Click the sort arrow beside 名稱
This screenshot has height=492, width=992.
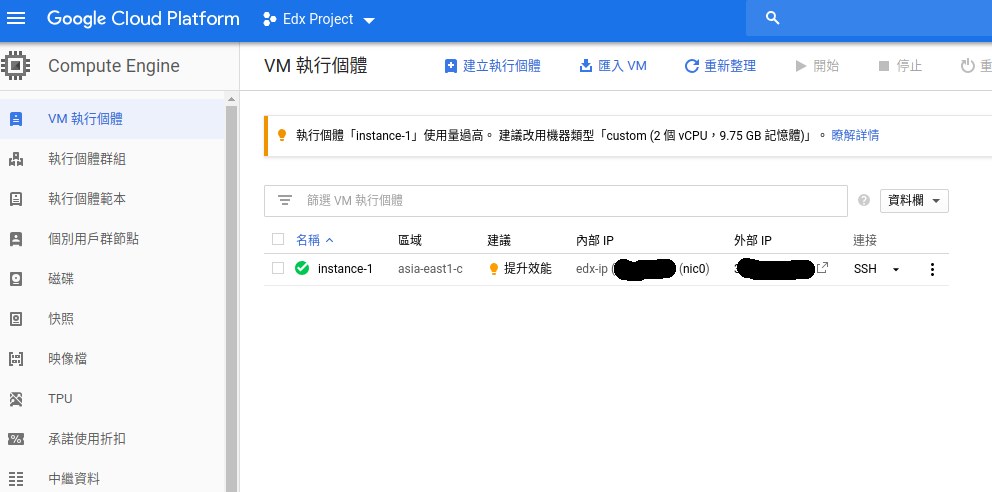click(x=329, y=240)
